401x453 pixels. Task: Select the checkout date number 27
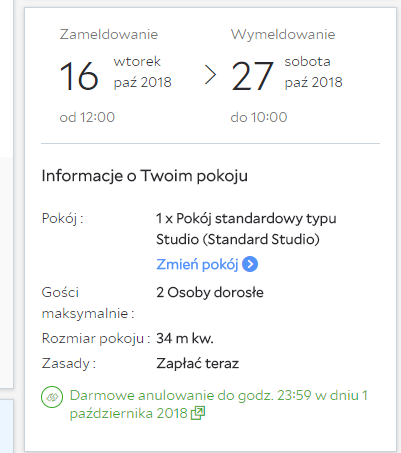pyautogui.click(x=252, y=76)
